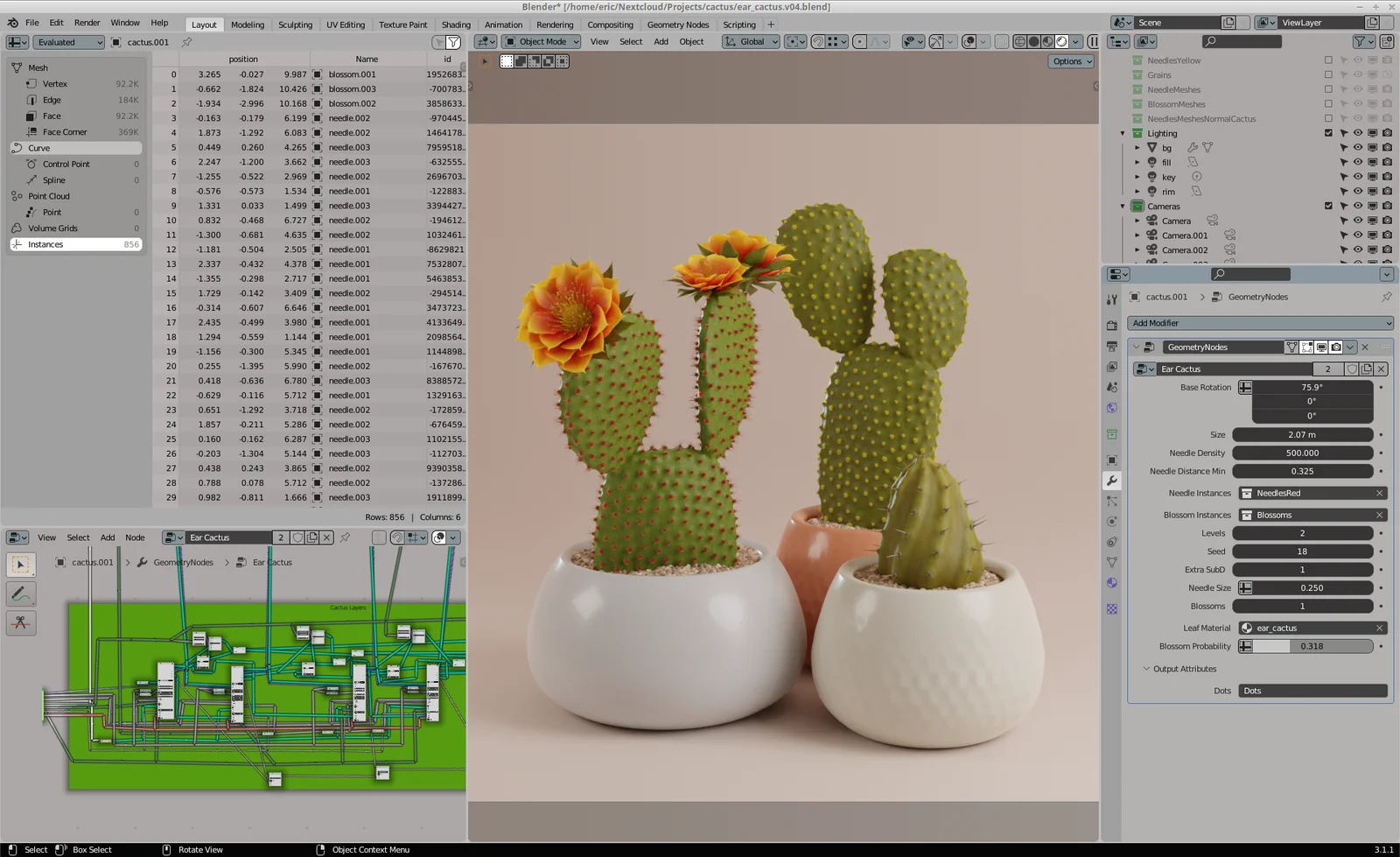
Task: Uncheck the Lighting collection checkbox
Action: click(1328, 133)
